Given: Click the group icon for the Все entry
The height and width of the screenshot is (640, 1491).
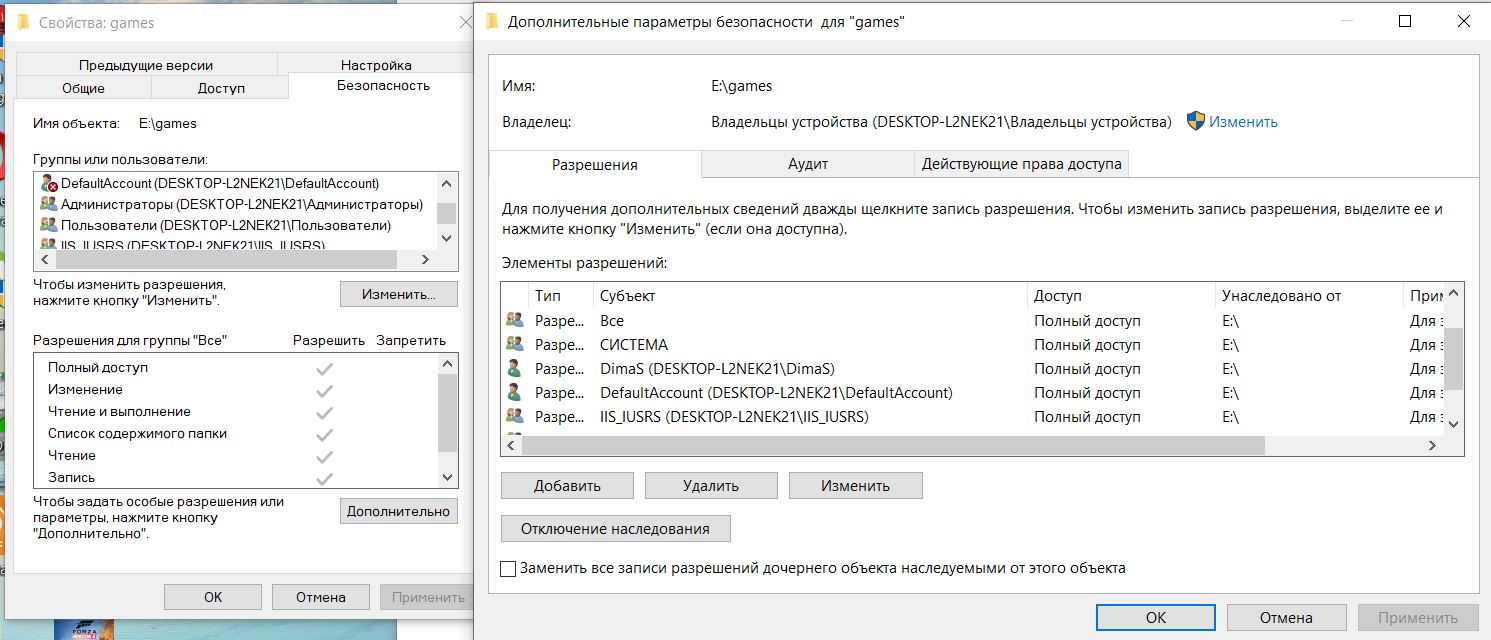Looking at the screenshot, I should point(515,321).
